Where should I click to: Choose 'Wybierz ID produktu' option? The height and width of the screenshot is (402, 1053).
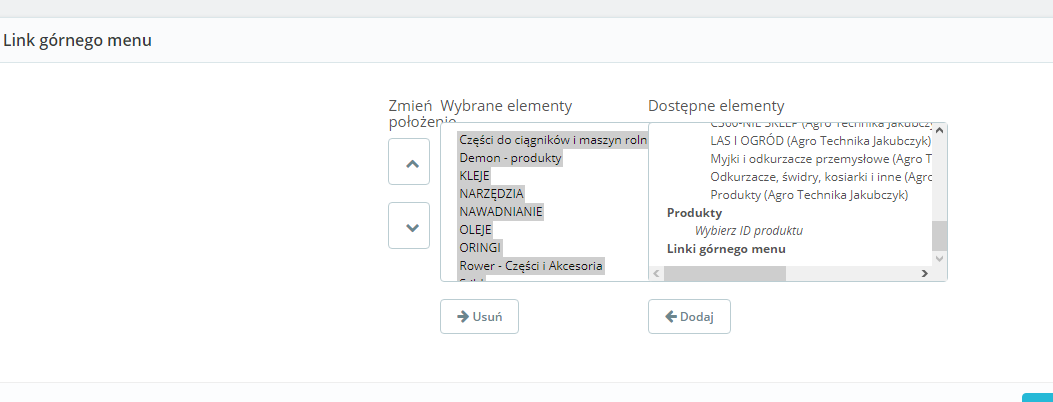click(x=749, y=231)
